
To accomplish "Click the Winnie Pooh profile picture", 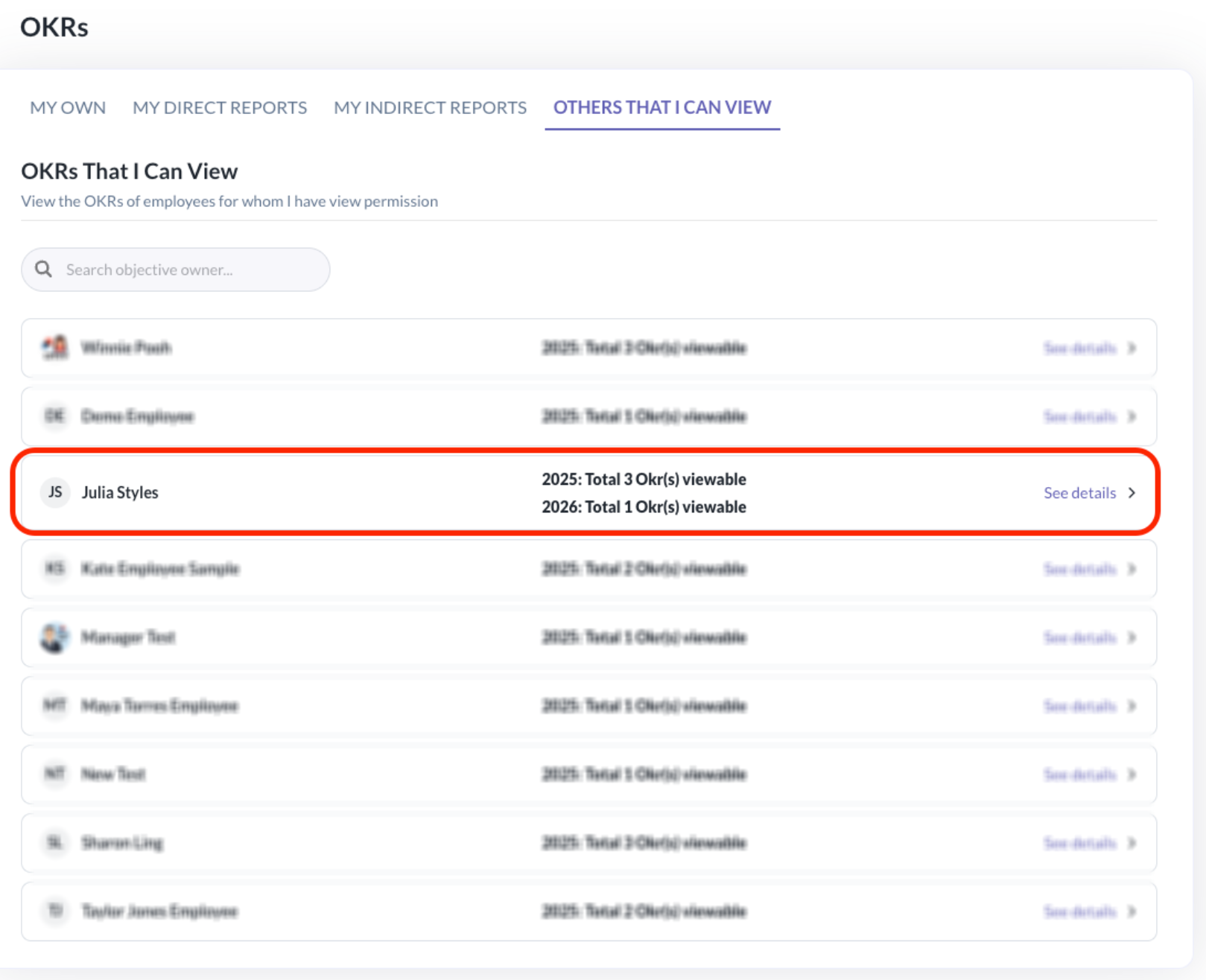I will pyautogui.click(x=55, y=348).
